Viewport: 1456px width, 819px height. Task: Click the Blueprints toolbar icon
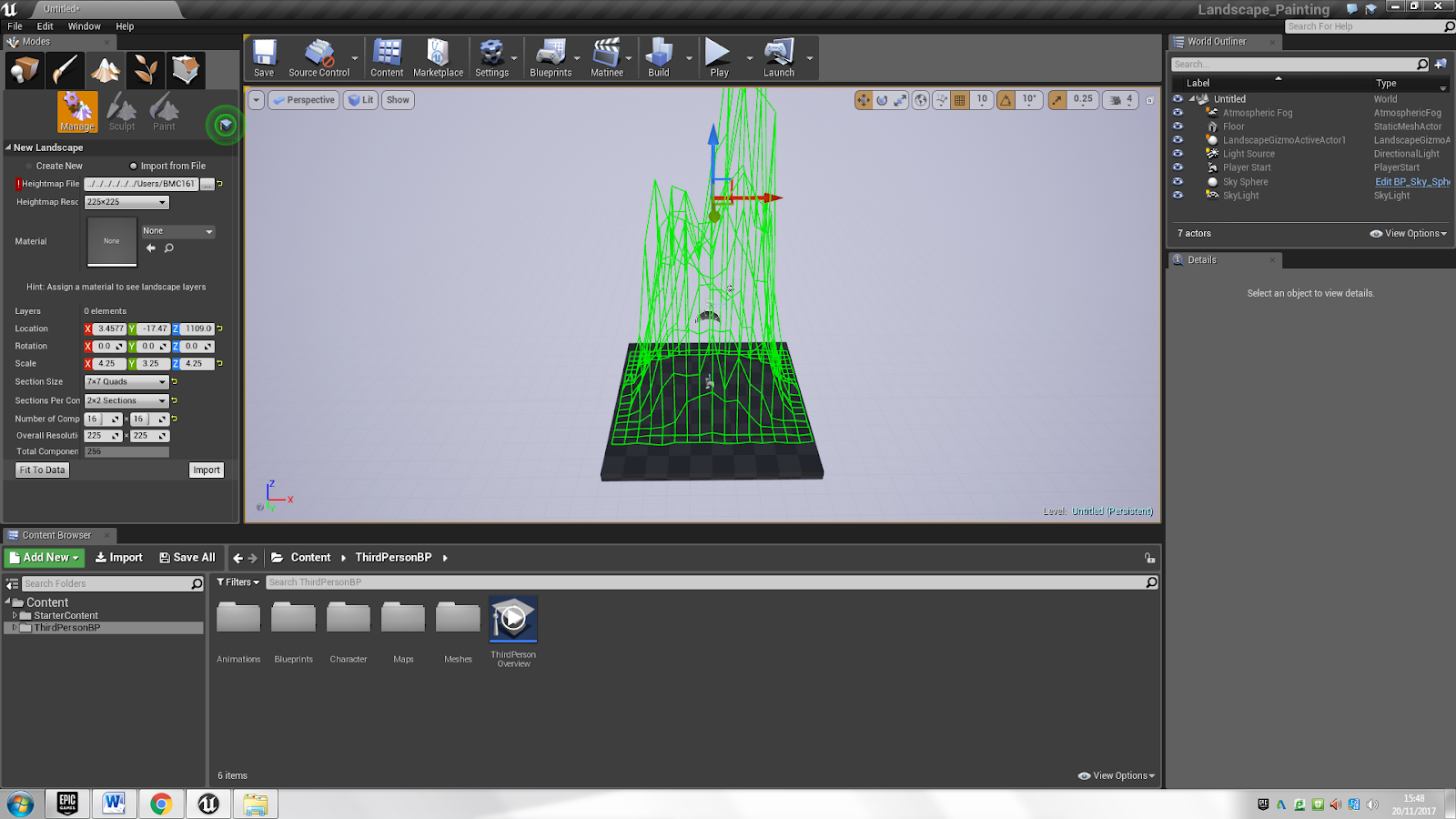(551, 58)
